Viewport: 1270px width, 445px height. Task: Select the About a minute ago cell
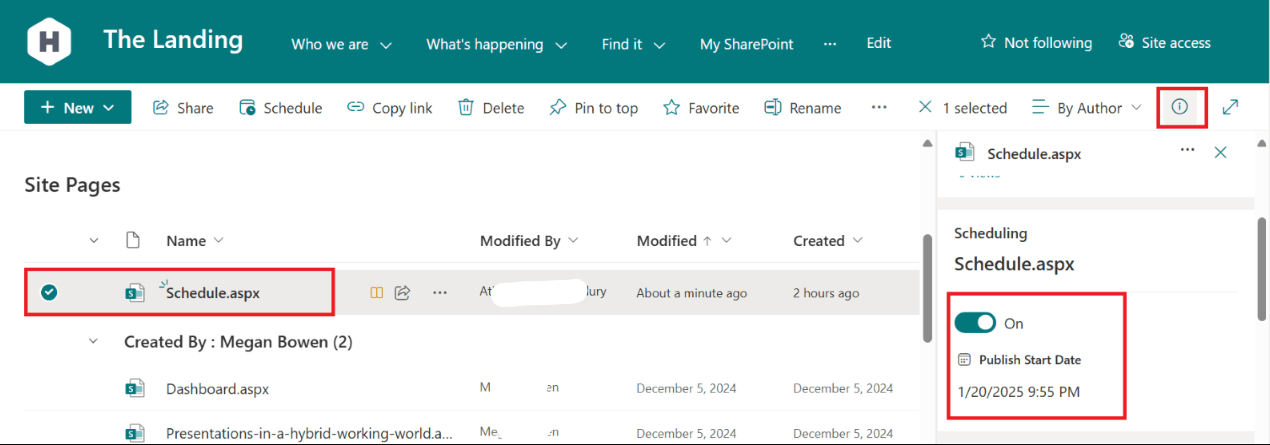(692, 293)
